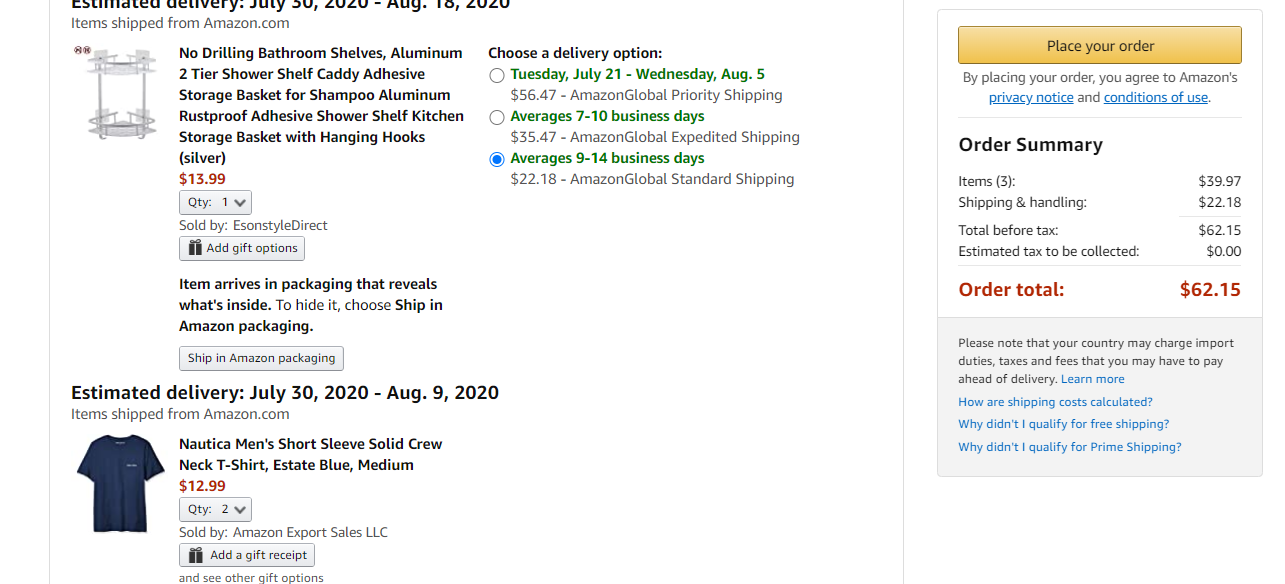Viewport: 1285px width, 584px height.
Task: Open the conditions of use link
Action: (x=1155, y=98)
